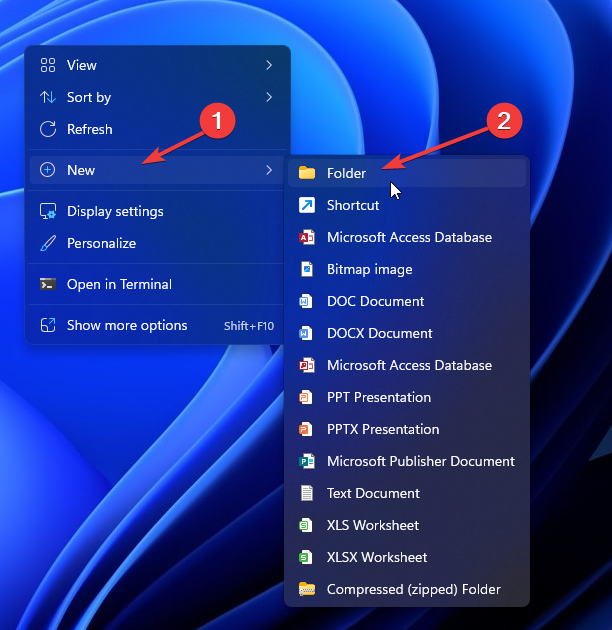Screen dimensions: 612x630
Task: Click the DOC Document Word icon
Action: (x=306, y=301)
